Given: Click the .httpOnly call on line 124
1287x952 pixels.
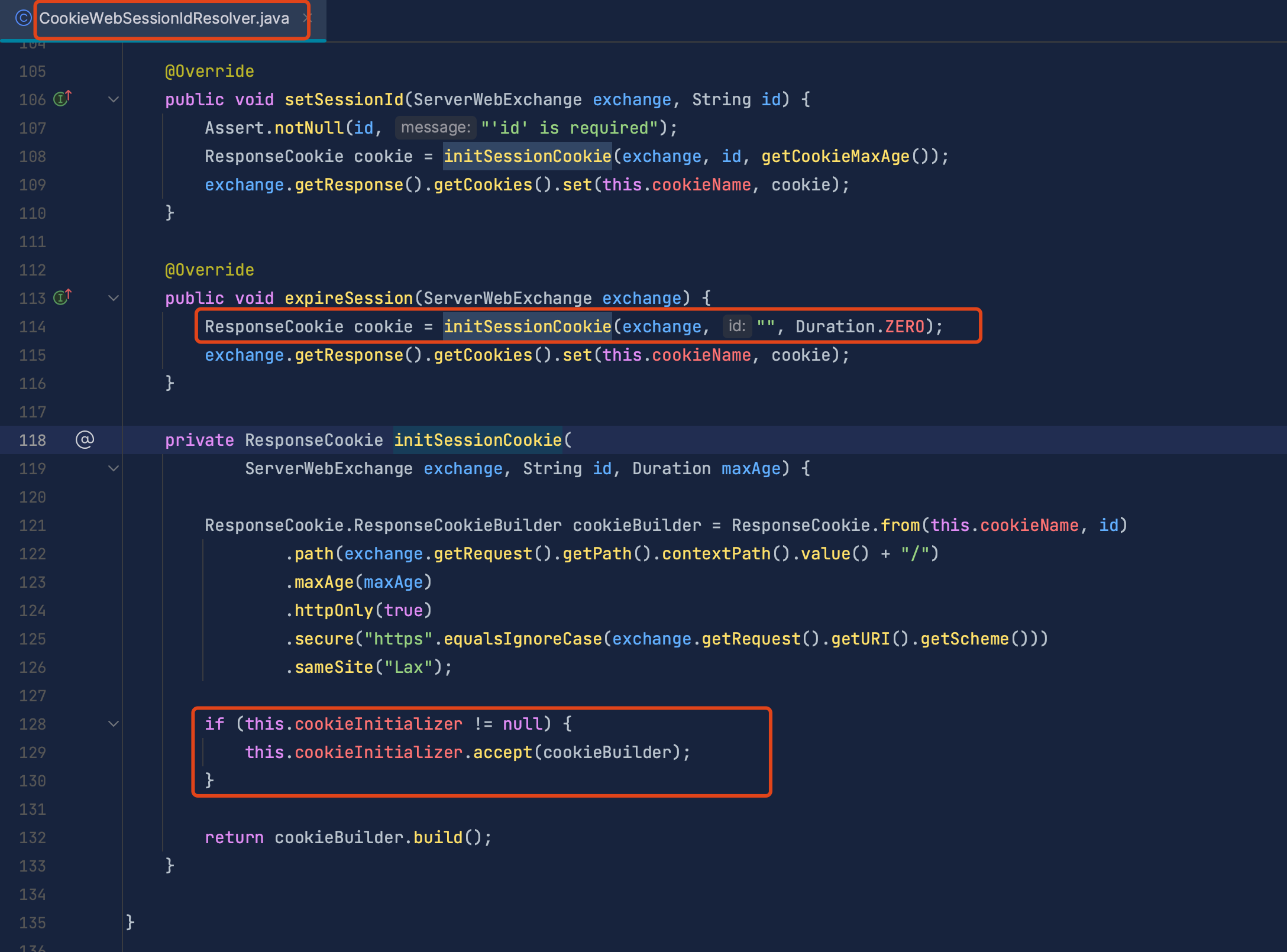Looking at the screenshot, I should [329, 610].
